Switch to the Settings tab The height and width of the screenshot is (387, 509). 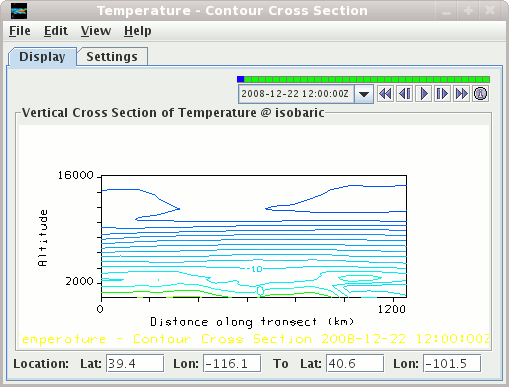112,57
